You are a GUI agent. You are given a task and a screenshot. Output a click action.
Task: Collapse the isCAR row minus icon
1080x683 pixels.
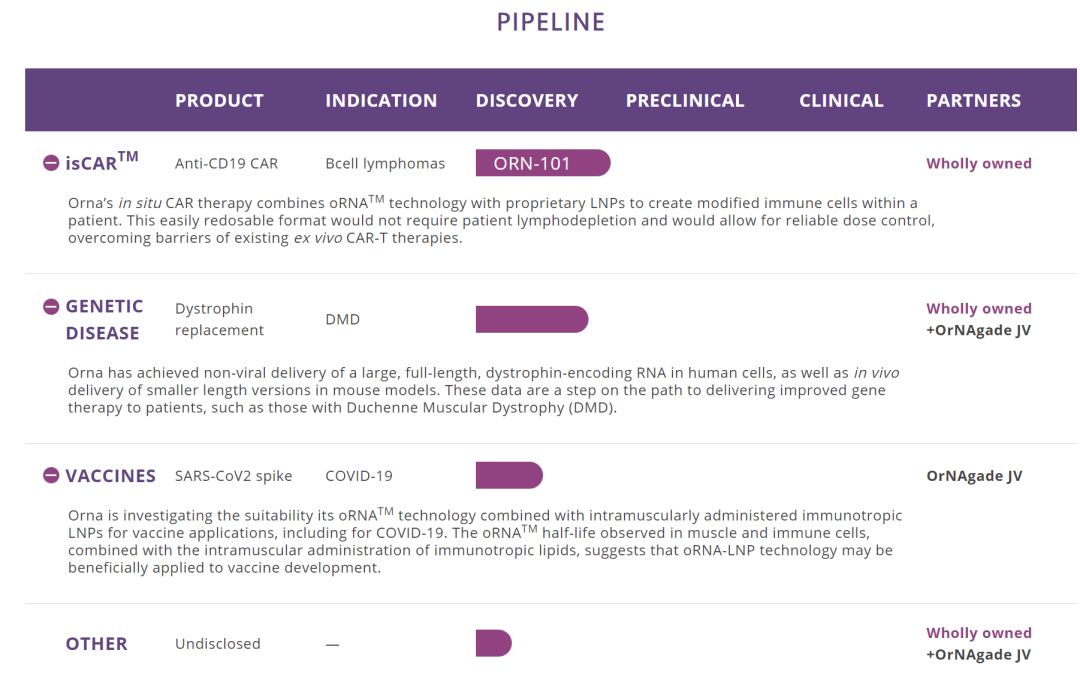51,163
